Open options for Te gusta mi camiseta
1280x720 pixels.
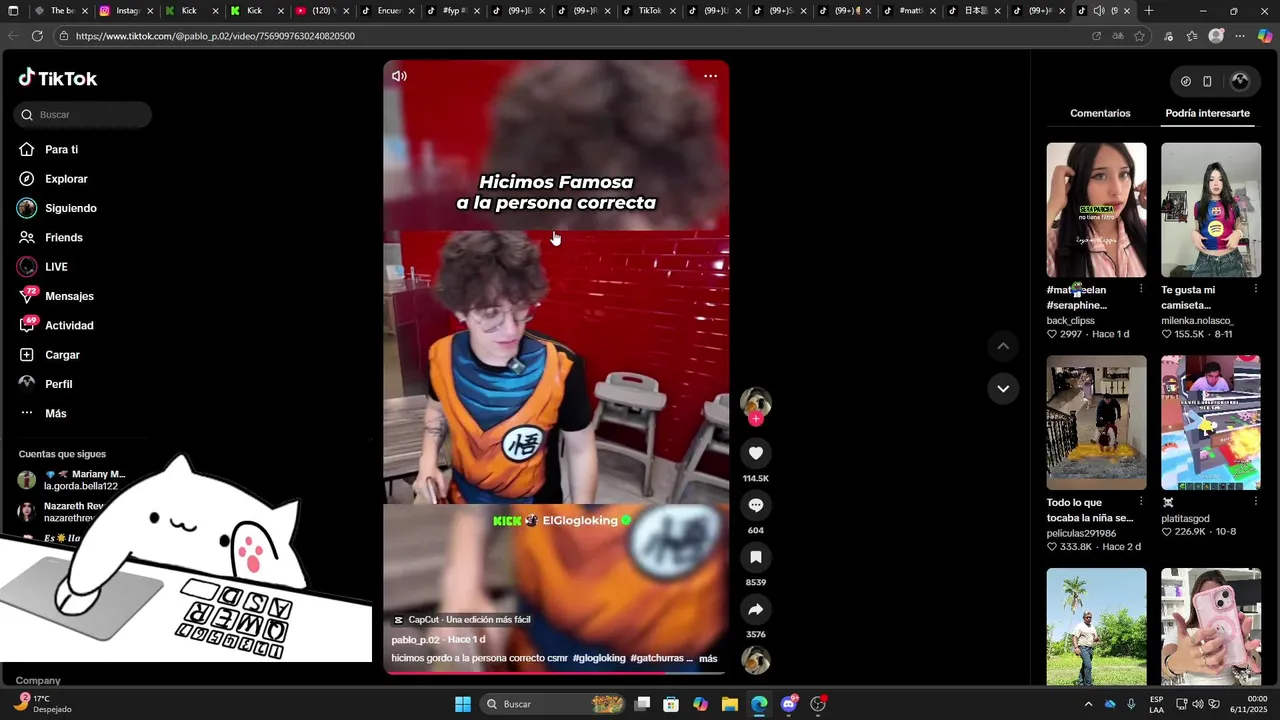(1255, 289)
